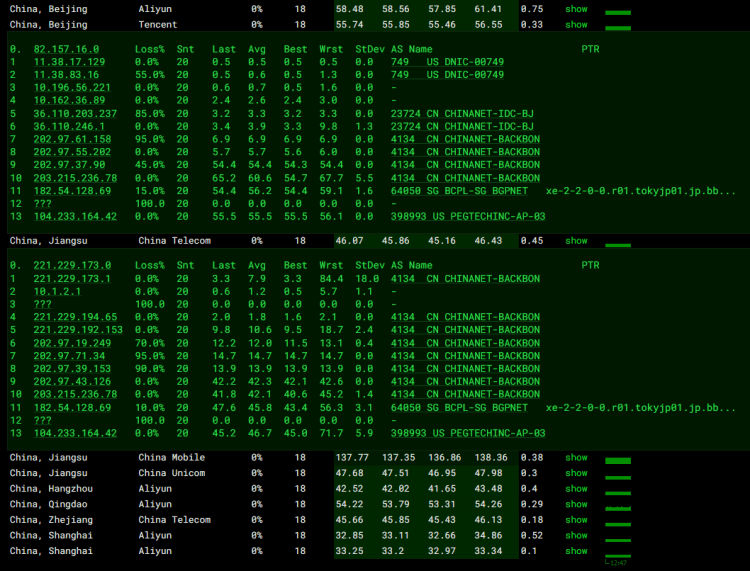The image size is (750, 571).
Task: Click the Jiangsu China Unicom latency sparkline
Action: pyautogui.click(x=618, y=476)
